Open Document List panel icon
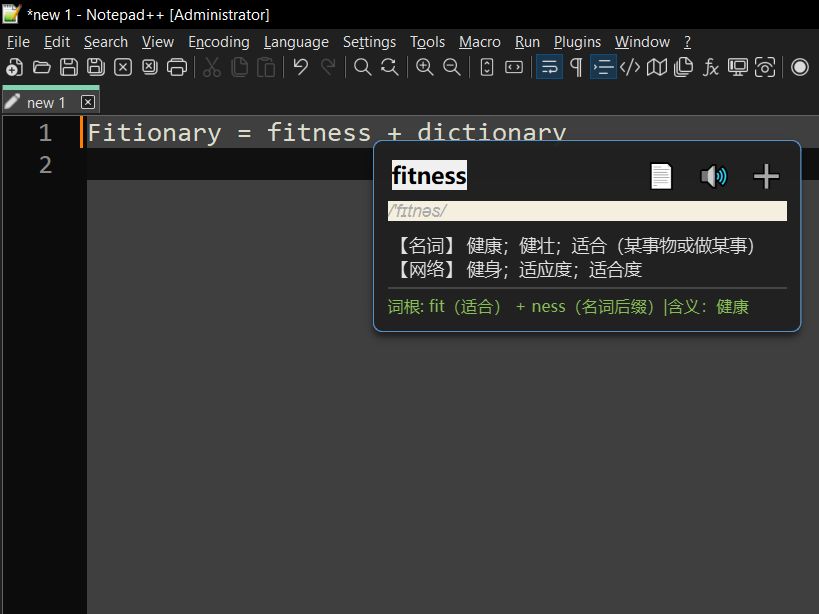Image resolution: width=819 pixels, height=614 pixels. click(684, 67)
